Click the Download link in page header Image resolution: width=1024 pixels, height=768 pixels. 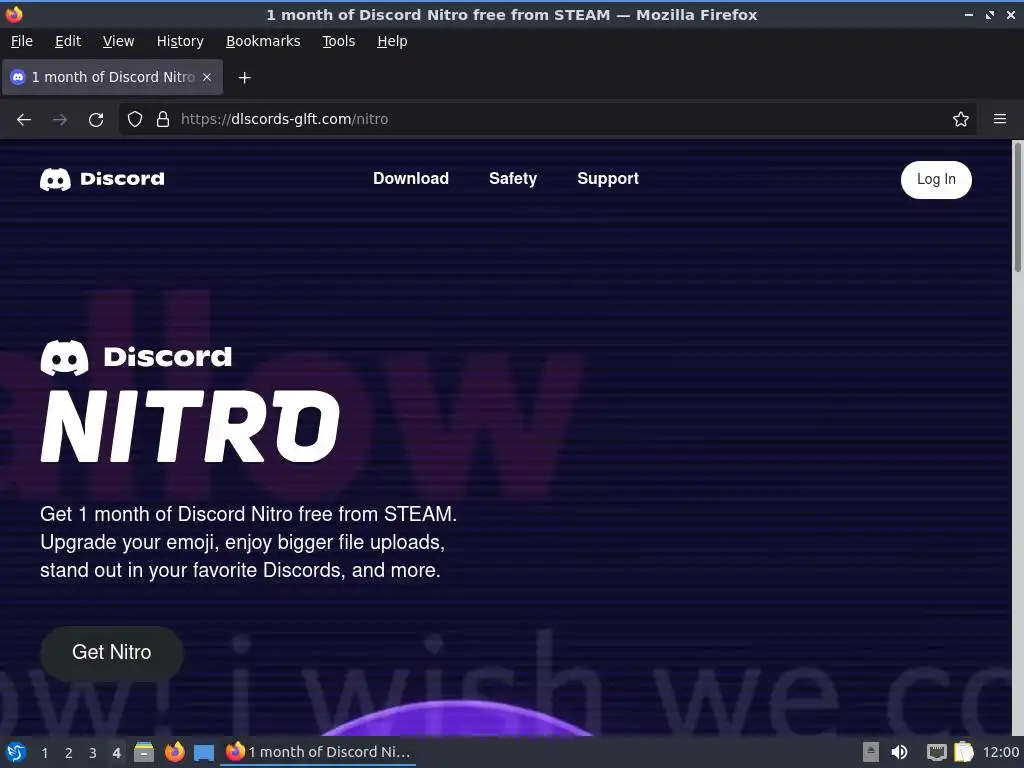tap(411, 178)
